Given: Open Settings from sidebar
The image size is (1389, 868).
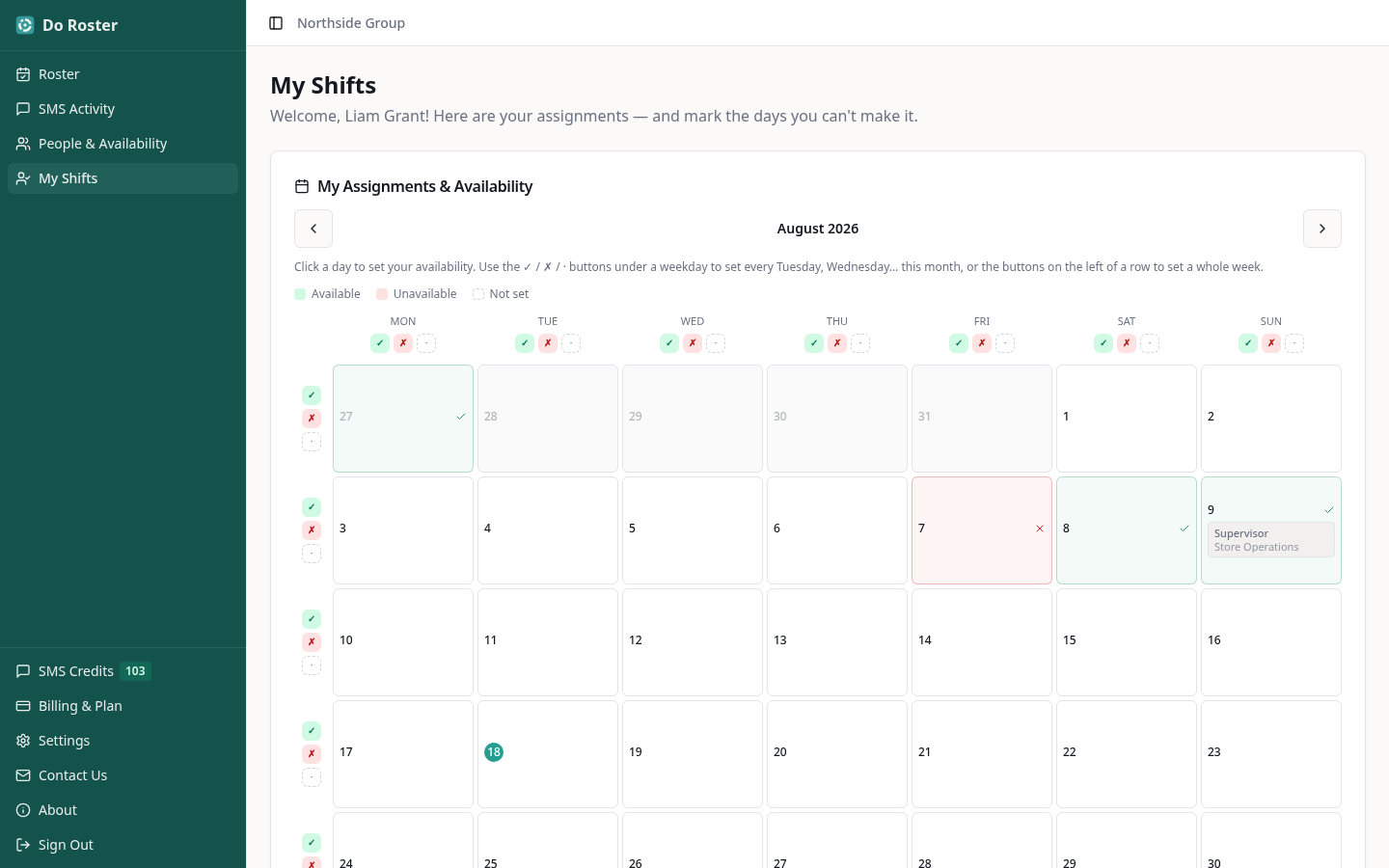Looking at the screenshot, I should click(x=123, y=741).
